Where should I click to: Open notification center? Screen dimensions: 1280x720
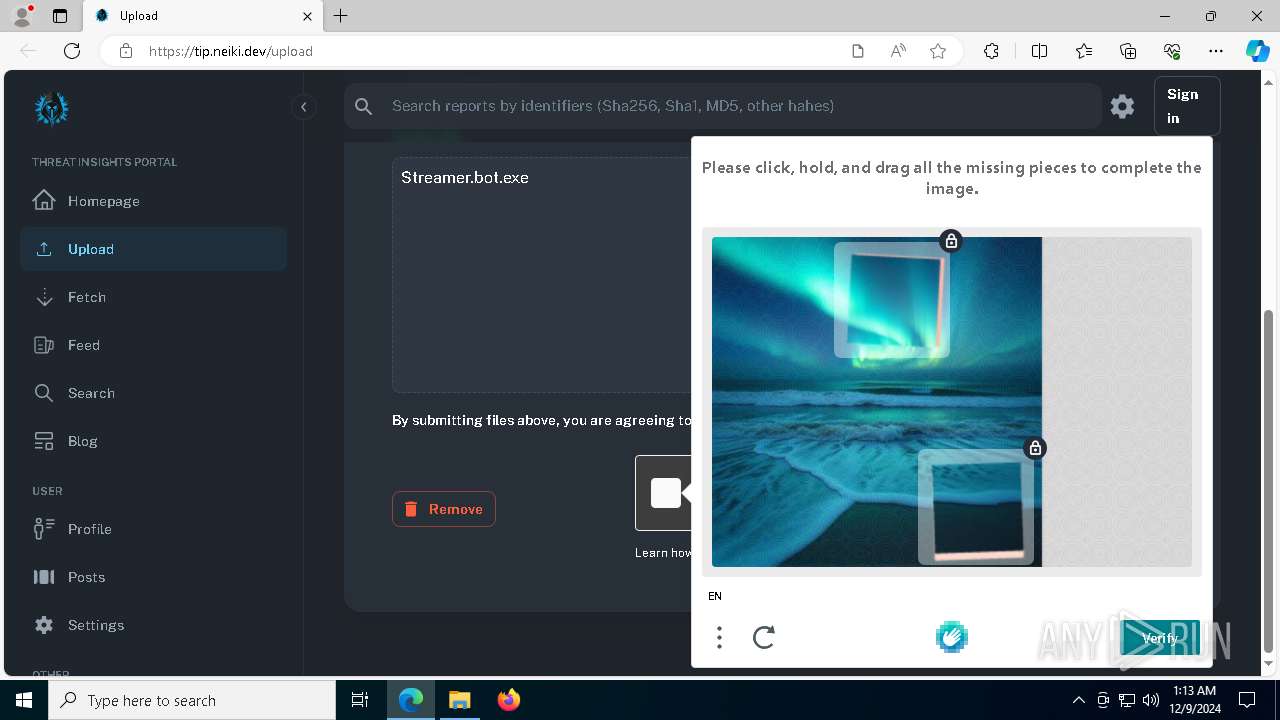(x=1247, y=700)
